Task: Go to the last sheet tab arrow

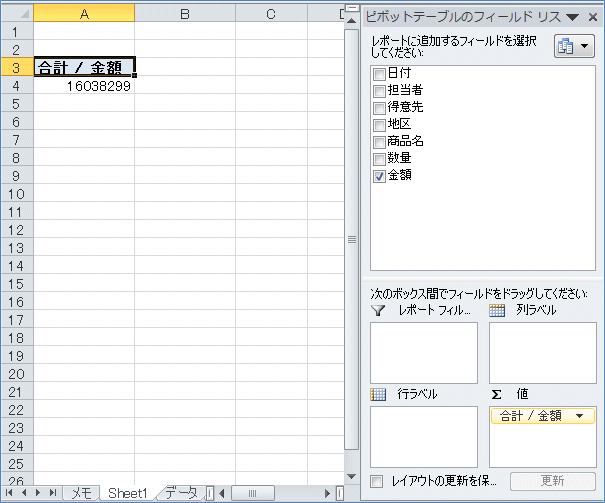Action: [x=53, y=493]
